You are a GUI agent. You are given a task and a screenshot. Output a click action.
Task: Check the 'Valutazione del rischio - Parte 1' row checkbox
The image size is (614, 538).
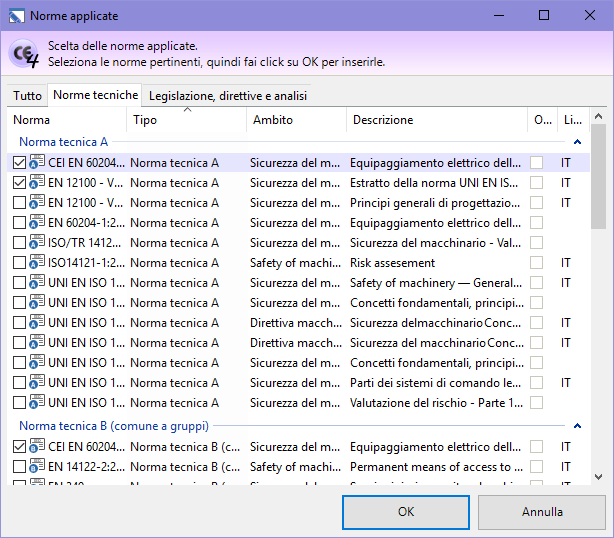point(19,402)
